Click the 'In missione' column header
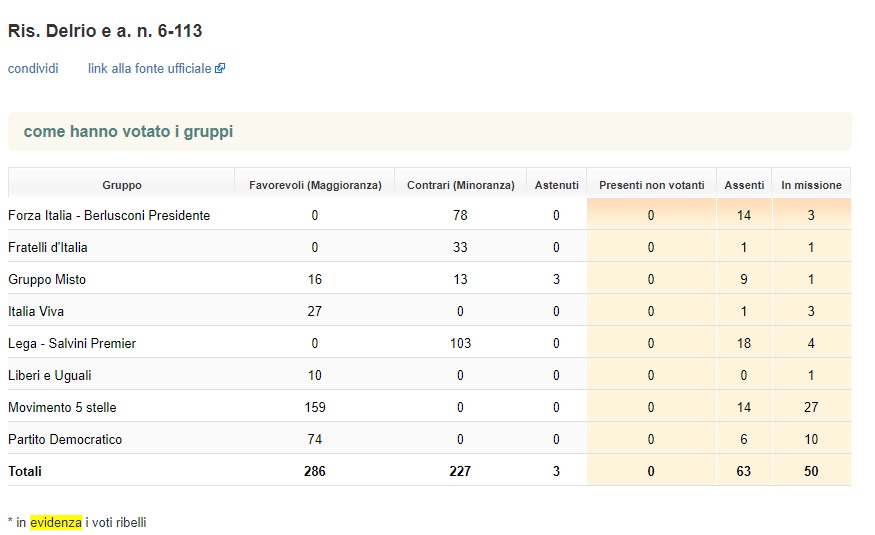The image size is (875, 535). pyautogui.click(x=811, y=185)
